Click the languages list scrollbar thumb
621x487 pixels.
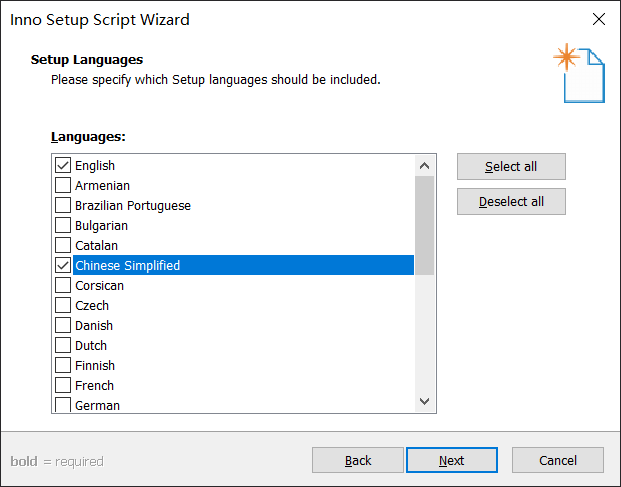coord(425,225)
